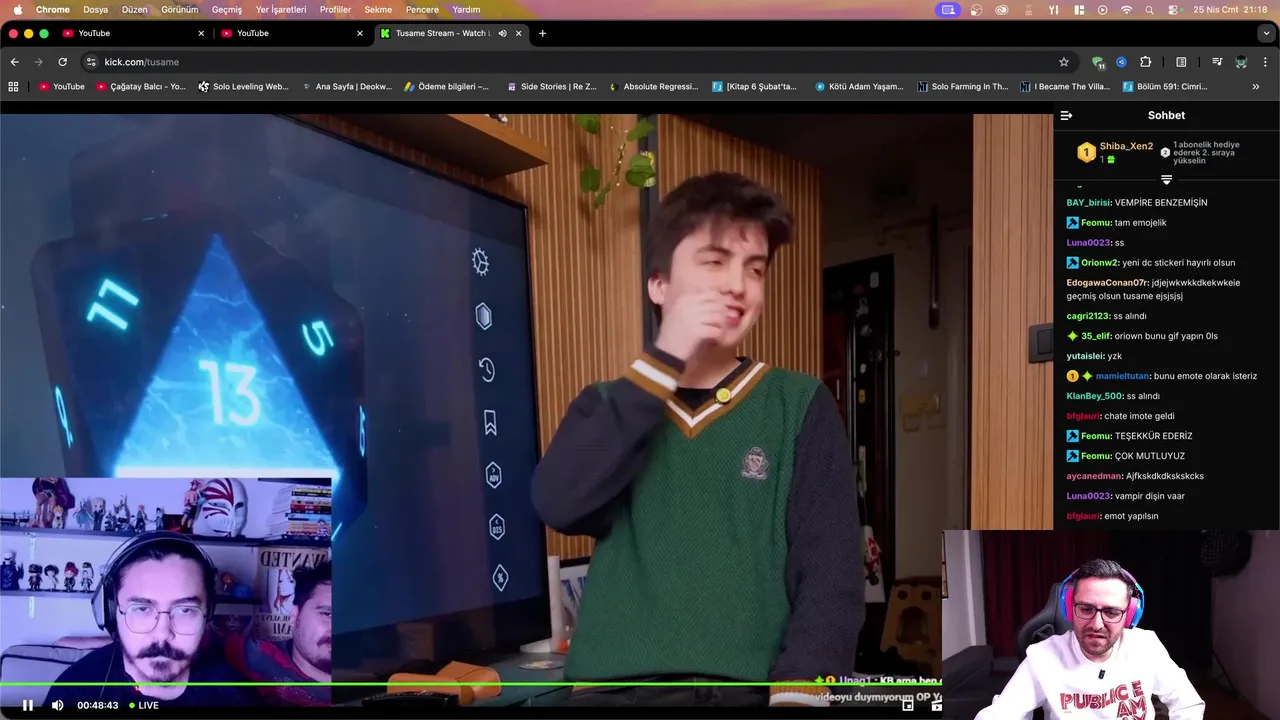
Task: Click username cagri2123 in chat
Action: point(1088,316)
